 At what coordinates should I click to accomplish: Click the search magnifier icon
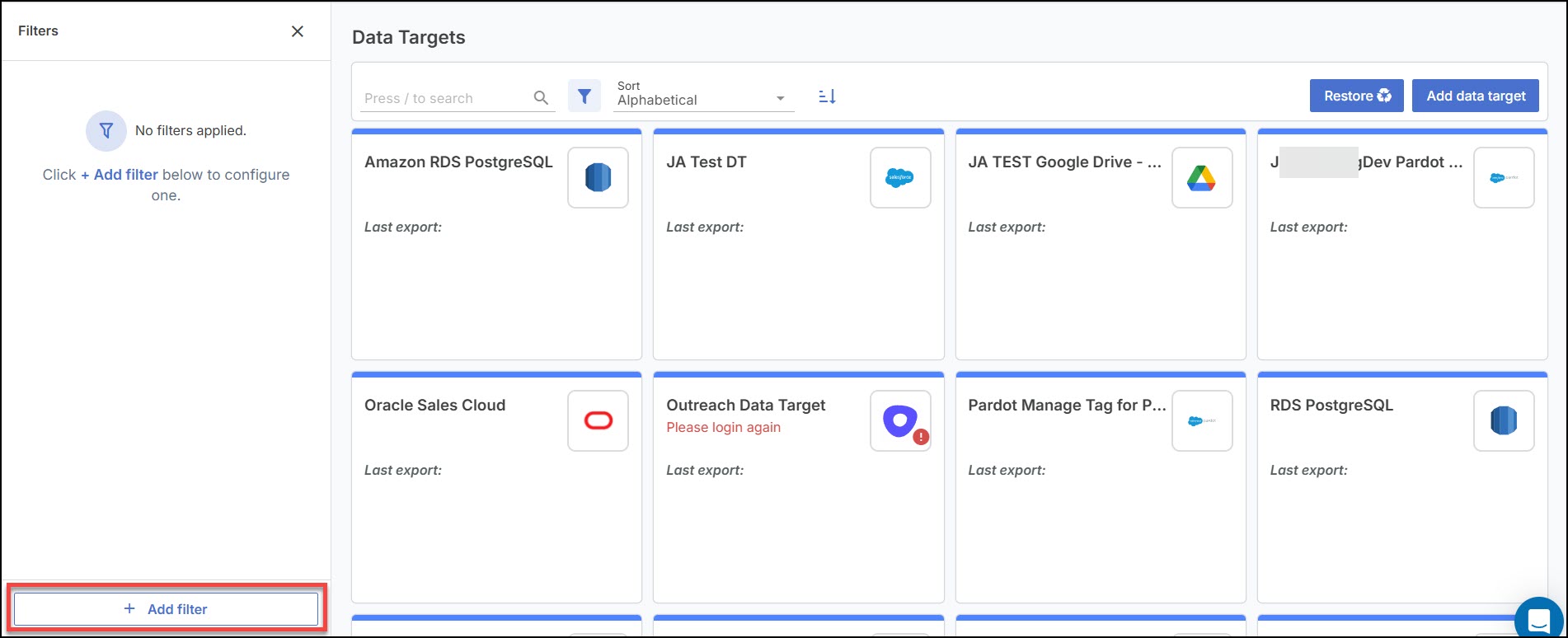(541, 98)
